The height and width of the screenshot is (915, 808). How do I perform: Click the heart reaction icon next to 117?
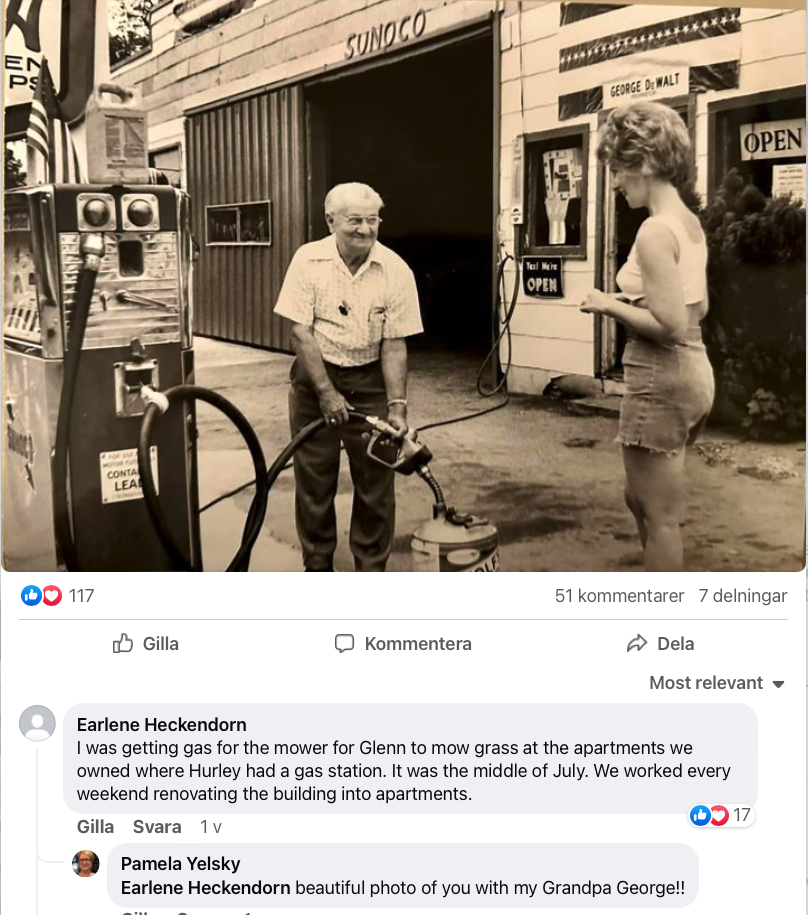[51, 595]
